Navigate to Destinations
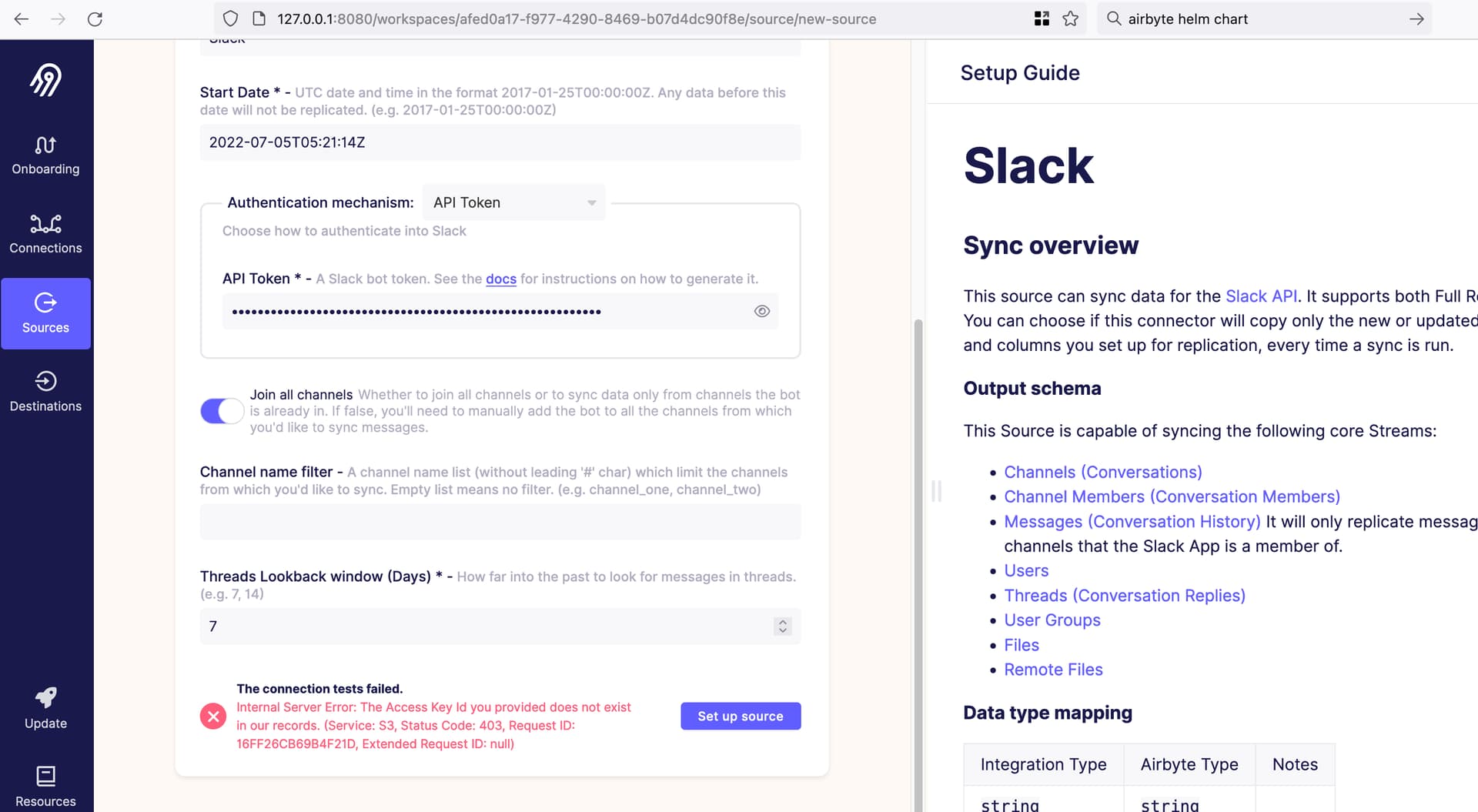 point(45,392)
